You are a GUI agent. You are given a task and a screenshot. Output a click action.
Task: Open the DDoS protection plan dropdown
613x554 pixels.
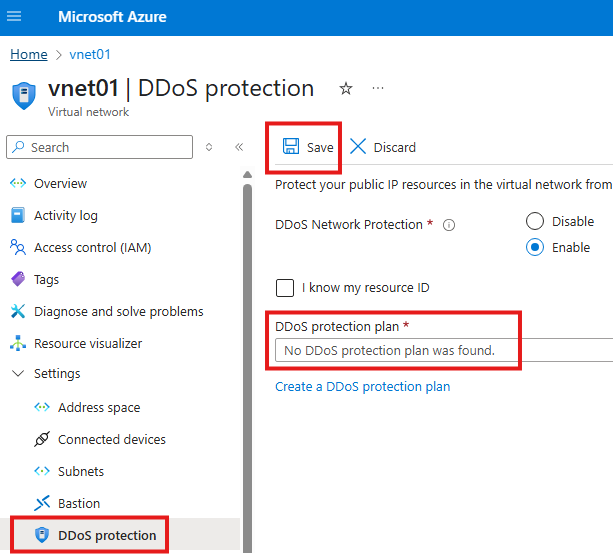(444, 350)
